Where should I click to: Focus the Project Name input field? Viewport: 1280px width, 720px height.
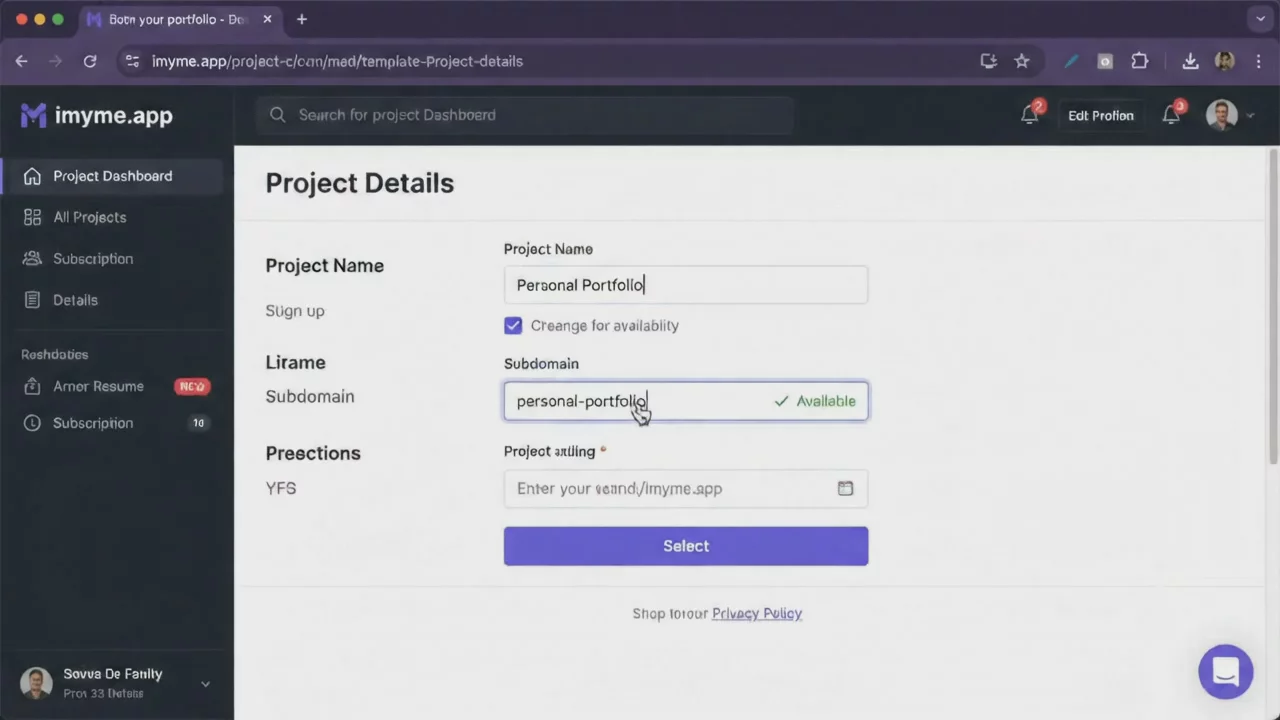pos(686,285)
